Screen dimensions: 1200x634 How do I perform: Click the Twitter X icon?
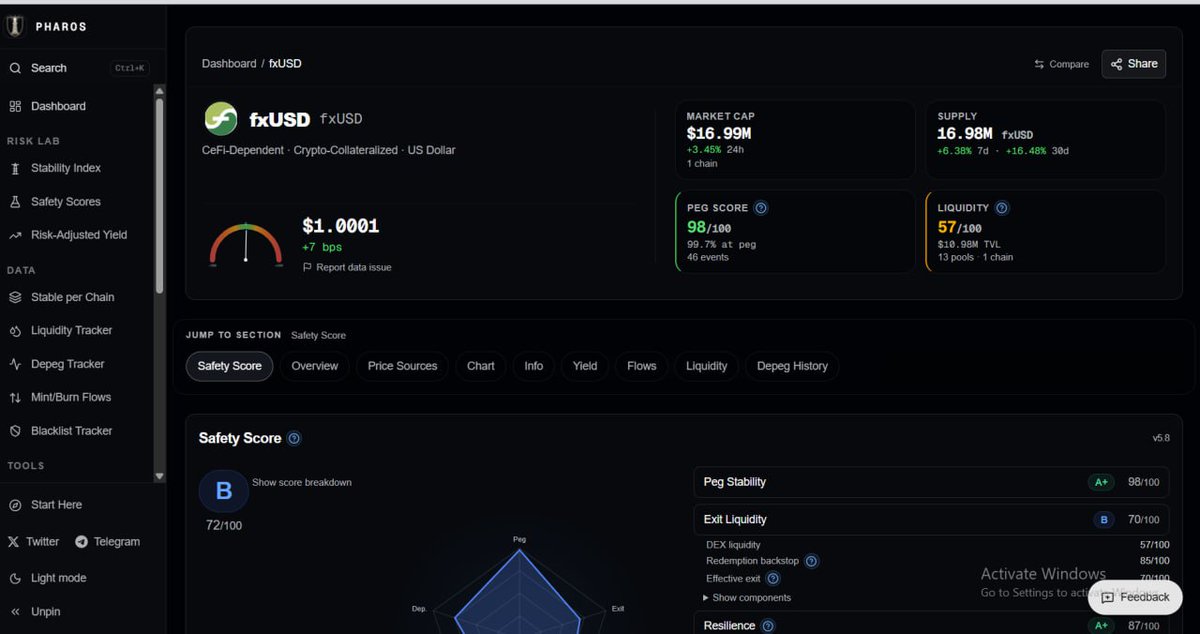click(x=13, y=542)
